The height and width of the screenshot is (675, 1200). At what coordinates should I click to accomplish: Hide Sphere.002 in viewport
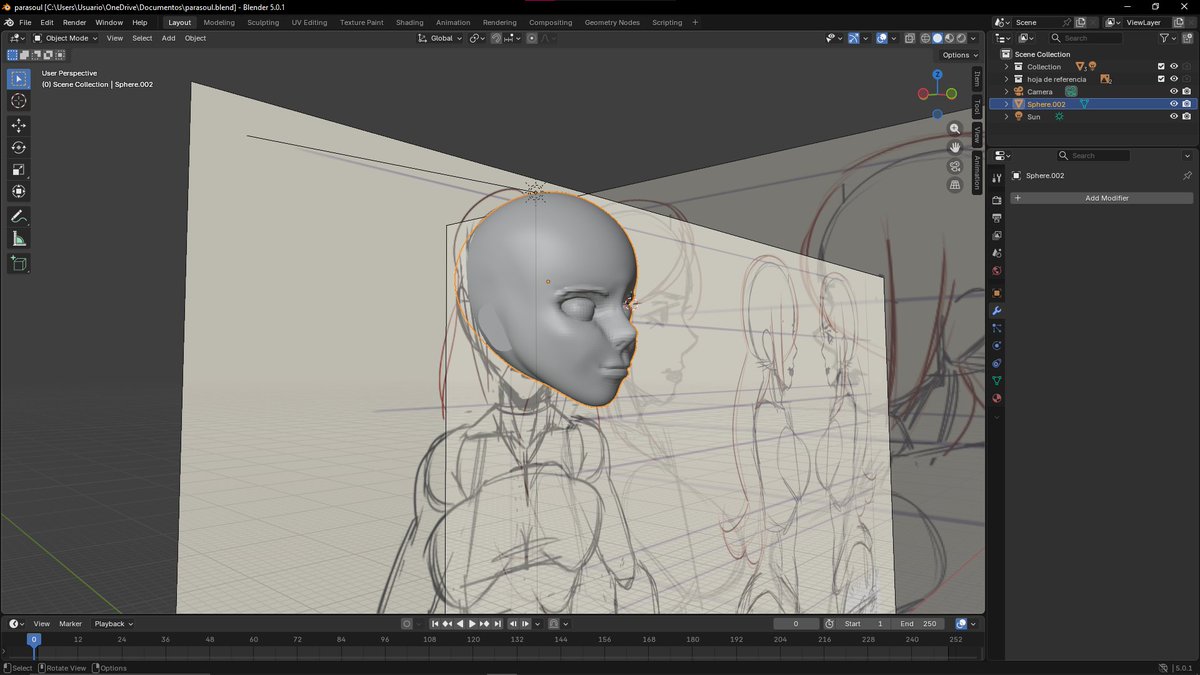(1174, 104)
